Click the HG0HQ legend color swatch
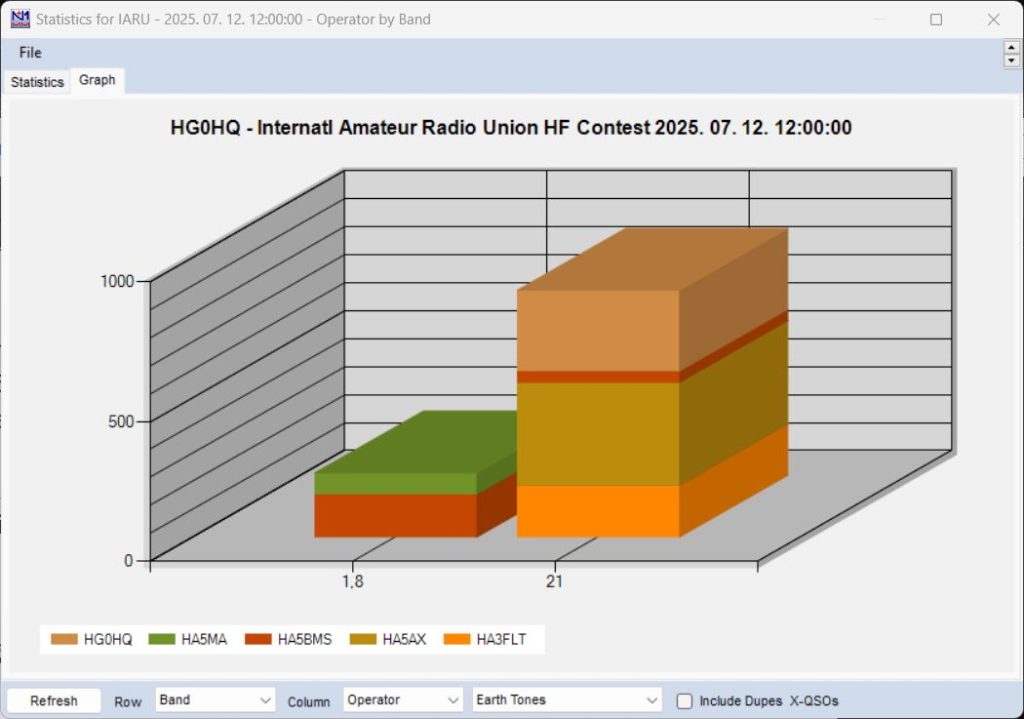 point(64,639)
